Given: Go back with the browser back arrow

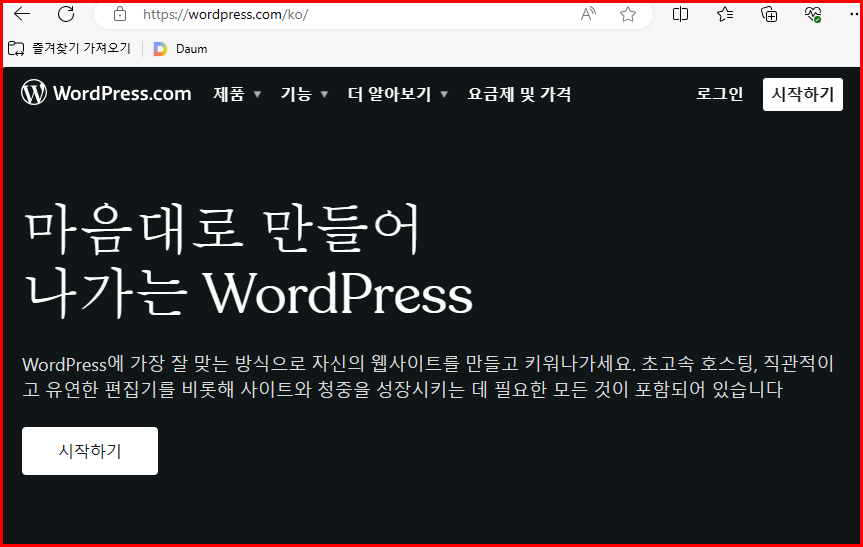Looking at the screenshot, I should (x=22, y=14).
